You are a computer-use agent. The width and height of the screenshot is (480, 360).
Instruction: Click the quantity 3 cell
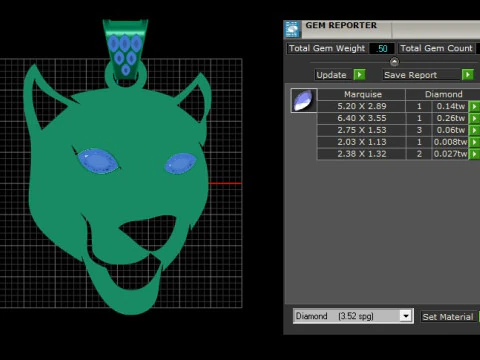pos(419,130)
